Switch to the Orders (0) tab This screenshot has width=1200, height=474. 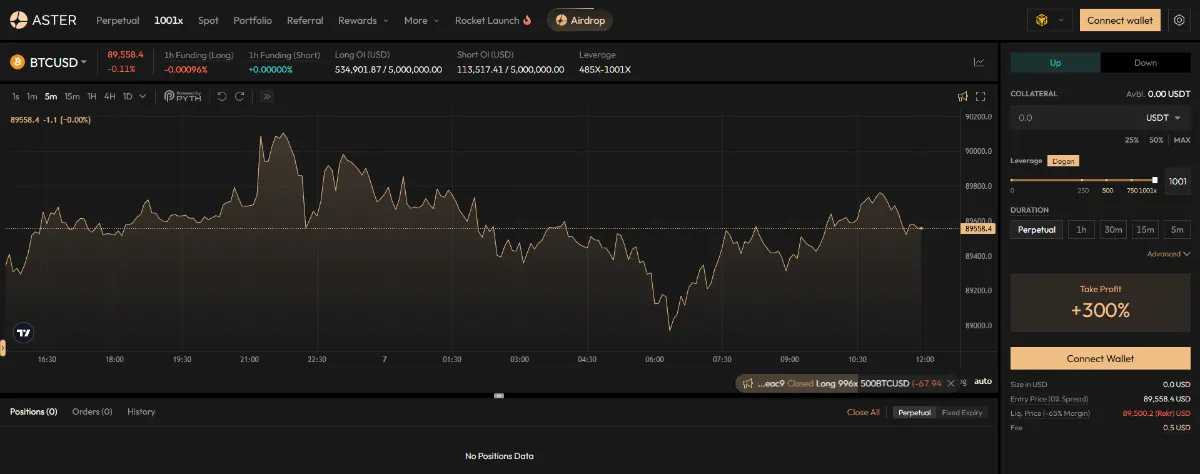tap(92, 412)
